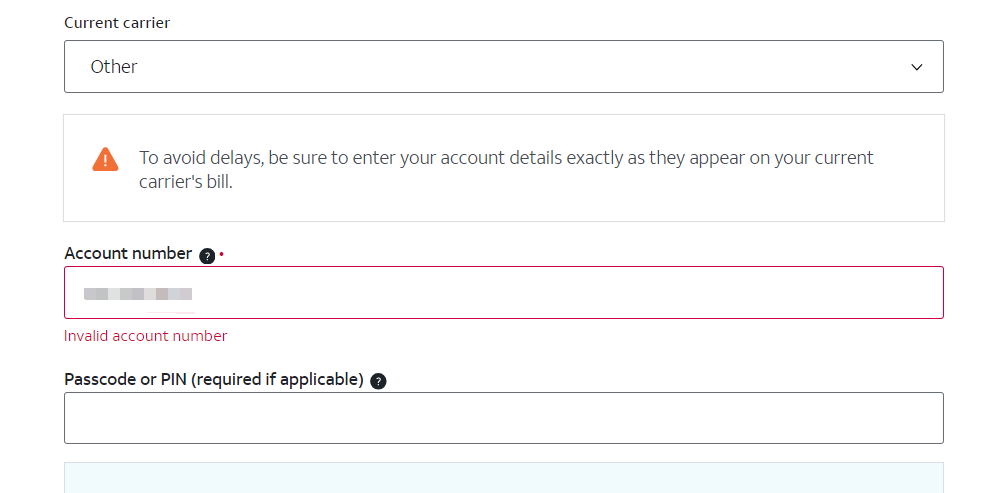Click the 'Invalid account number' error message
The width and height of the screenshot is (991, 493).
145,336
